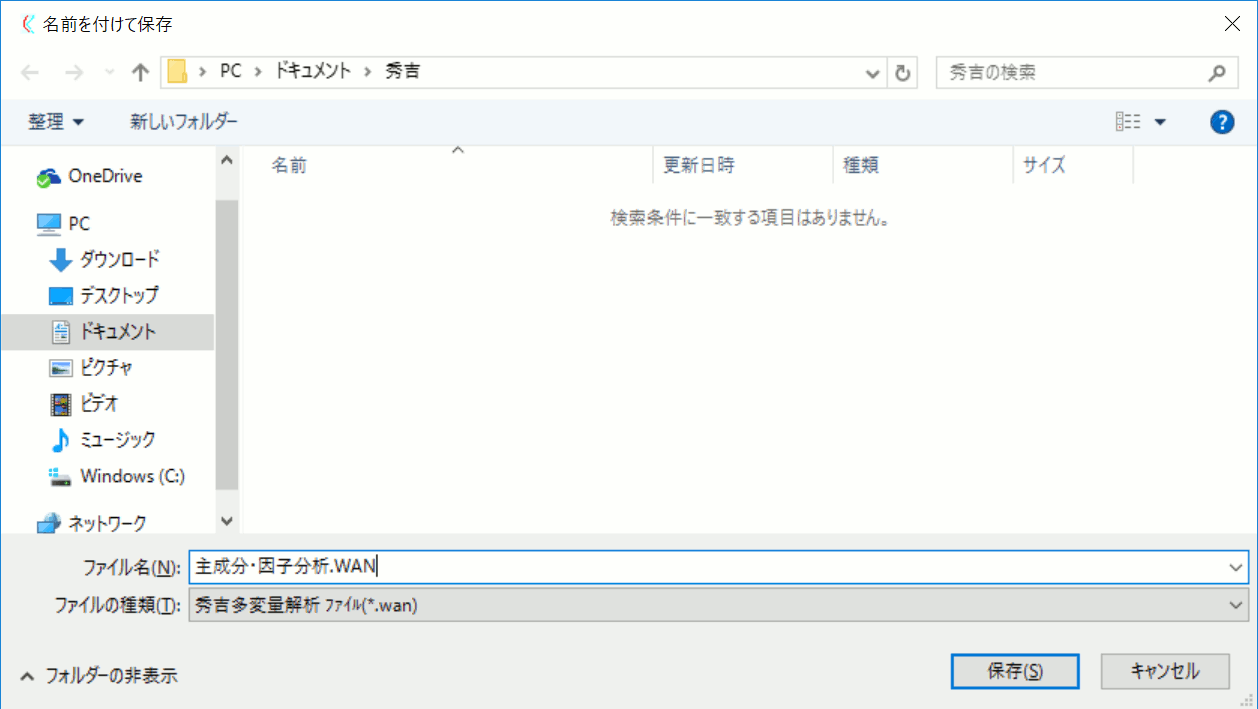This screenshot has width=1258, height=709.
Task: Click the キャンセル button
Action: (1165, 672)
